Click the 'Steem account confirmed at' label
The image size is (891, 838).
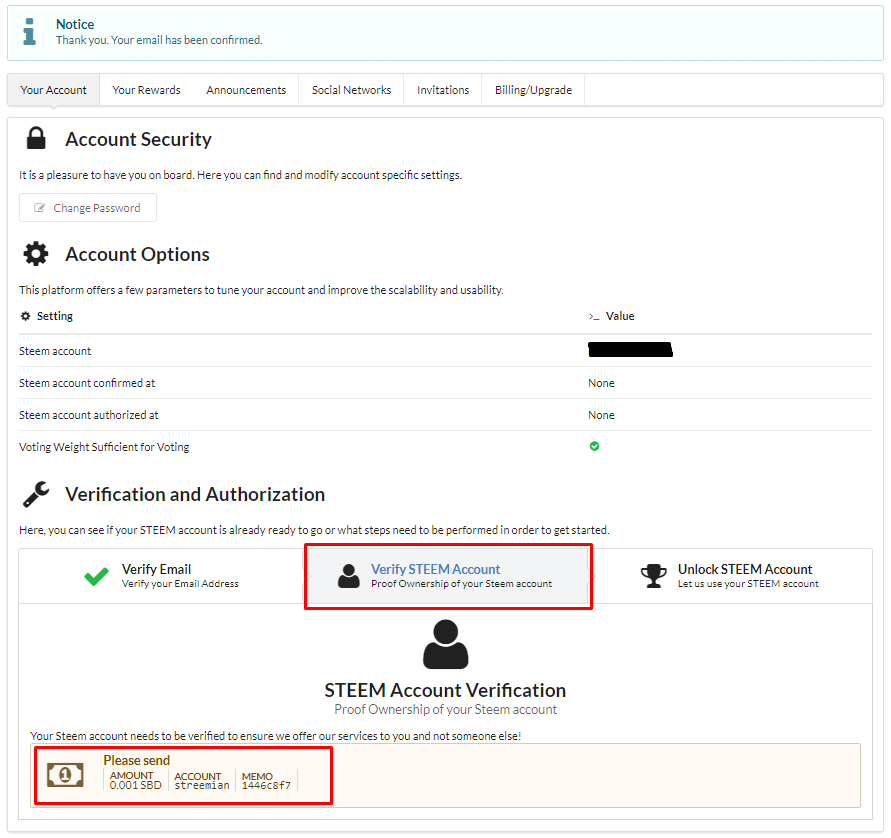87,383
